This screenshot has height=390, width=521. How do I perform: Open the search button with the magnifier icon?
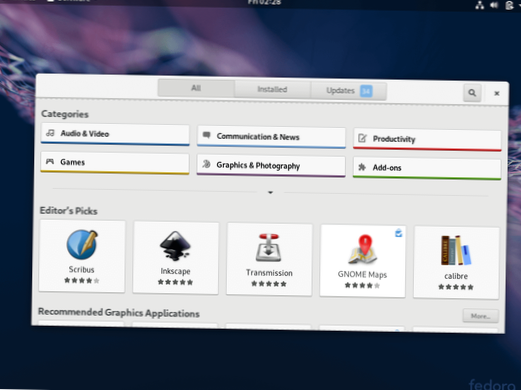pyautogui.click(x=472, y=93)
